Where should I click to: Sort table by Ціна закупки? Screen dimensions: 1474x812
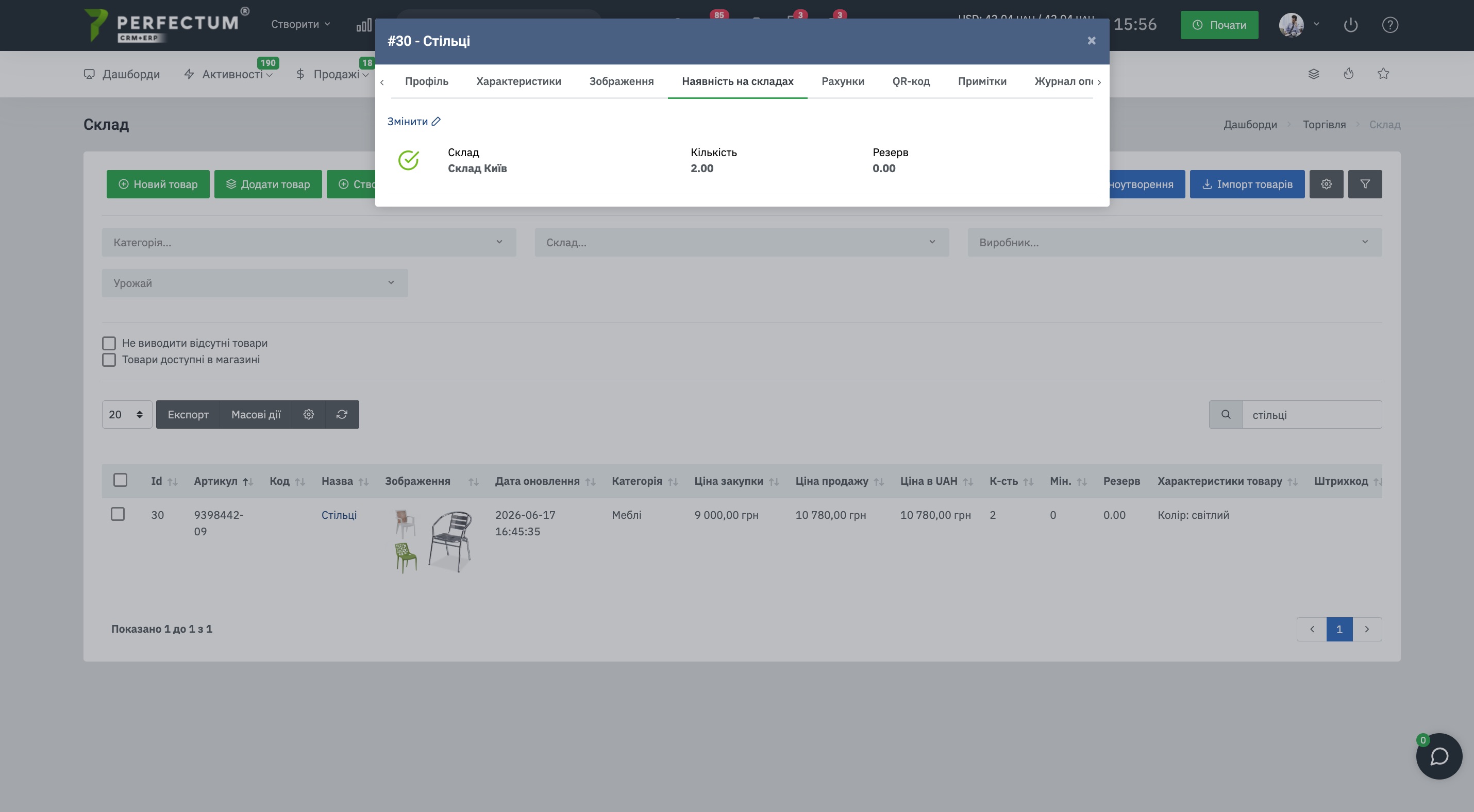774,482
